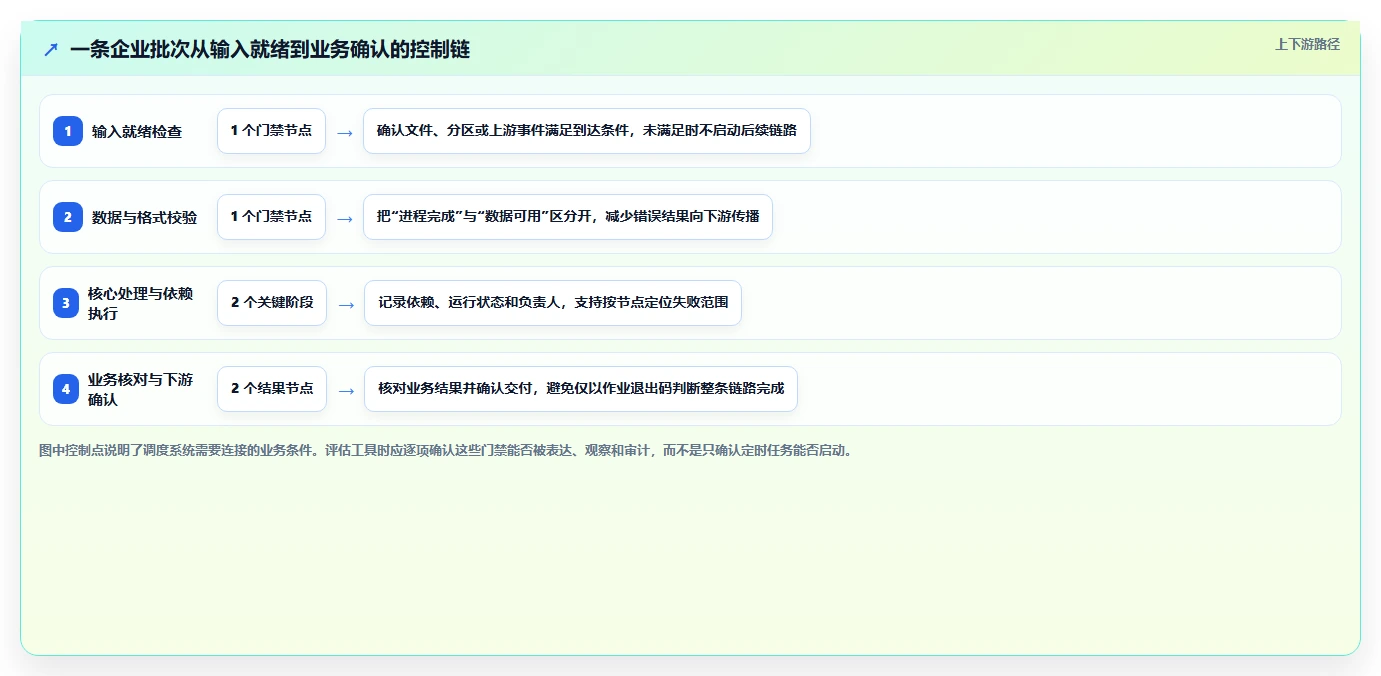The width and height of the screenshot is (1381, 676).
Task: Click the description starting 把“进程完成”与“数据可用”区分开
Action: (568, 217)
